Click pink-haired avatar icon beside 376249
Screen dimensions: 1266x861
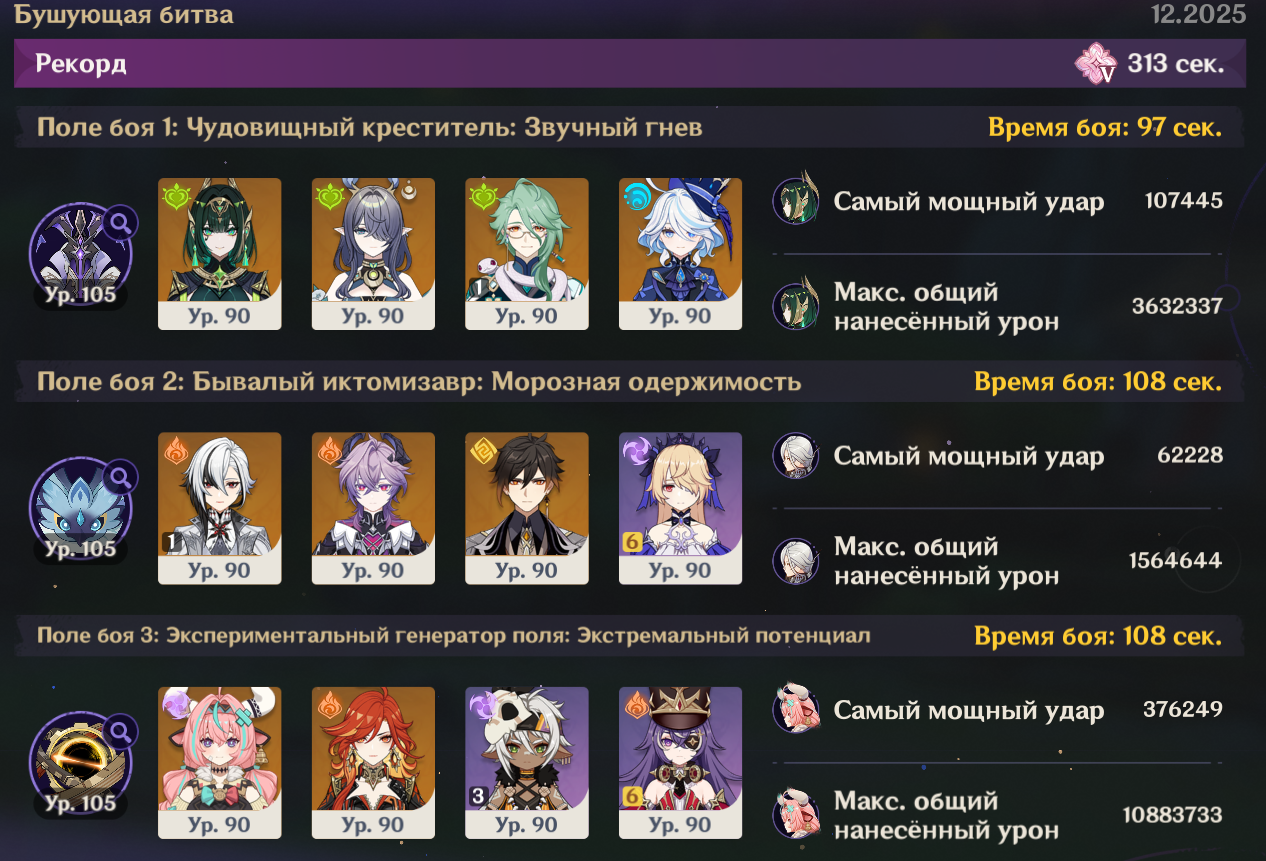pos(797,710)
